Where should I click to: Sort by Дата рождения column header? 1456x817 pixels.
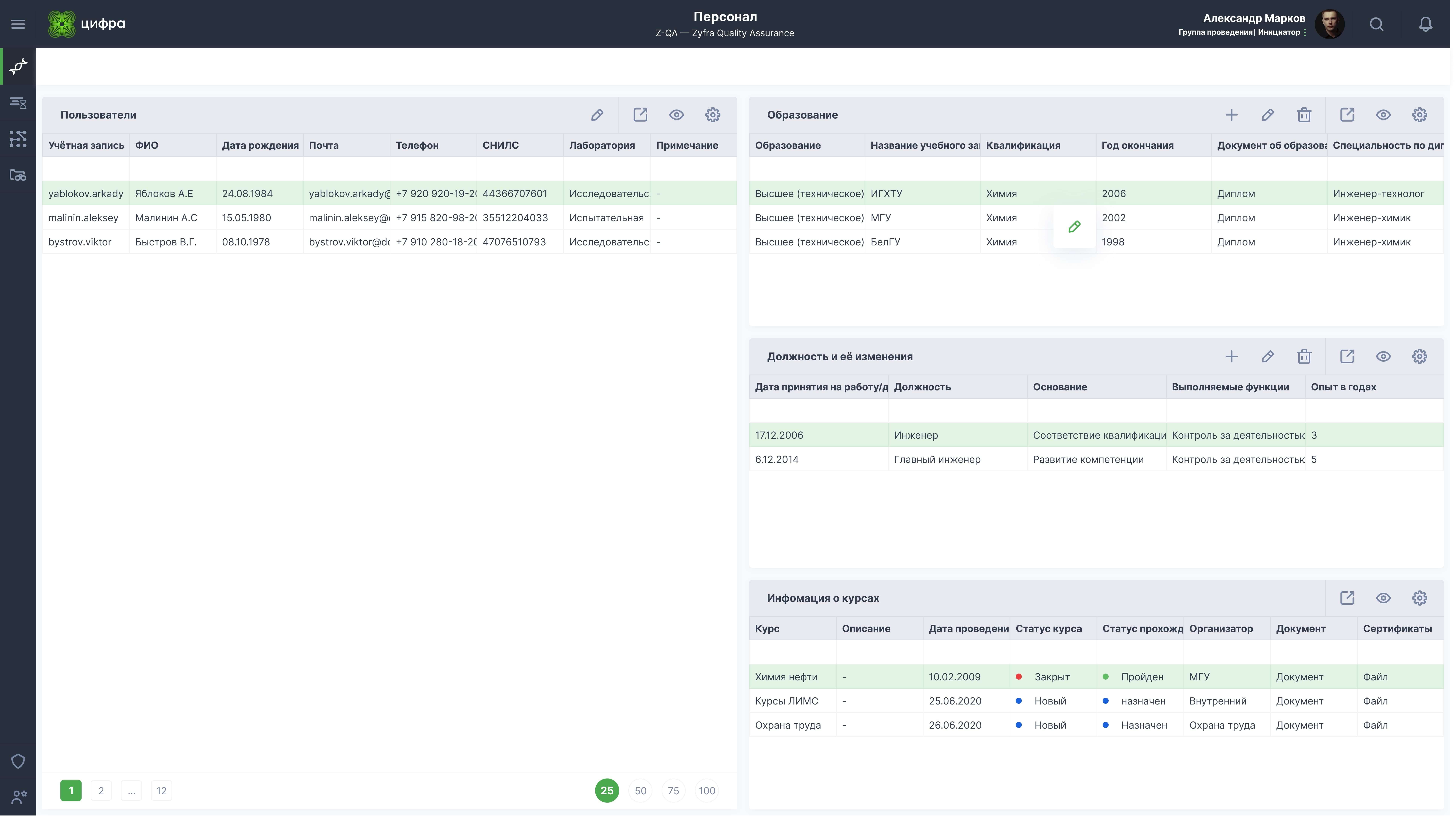tap(260, 145)
